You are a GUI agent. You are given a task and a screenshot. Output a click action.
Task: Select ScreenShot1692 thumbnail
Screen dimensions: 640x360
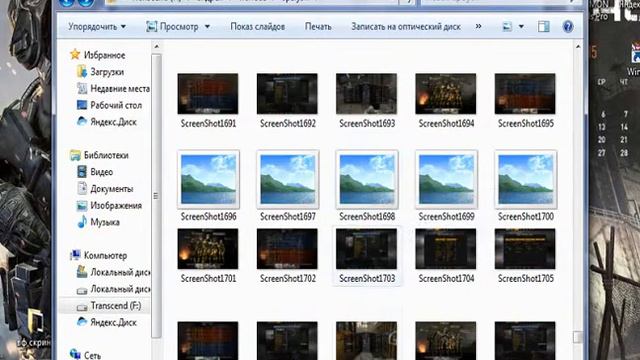pyautogui.click(x=287, y=94)
